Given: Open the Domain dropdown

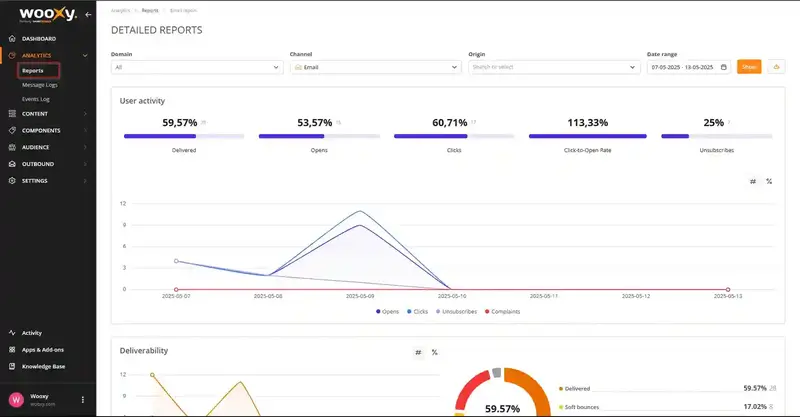Looking at the screenshot, I should (198, 67).
